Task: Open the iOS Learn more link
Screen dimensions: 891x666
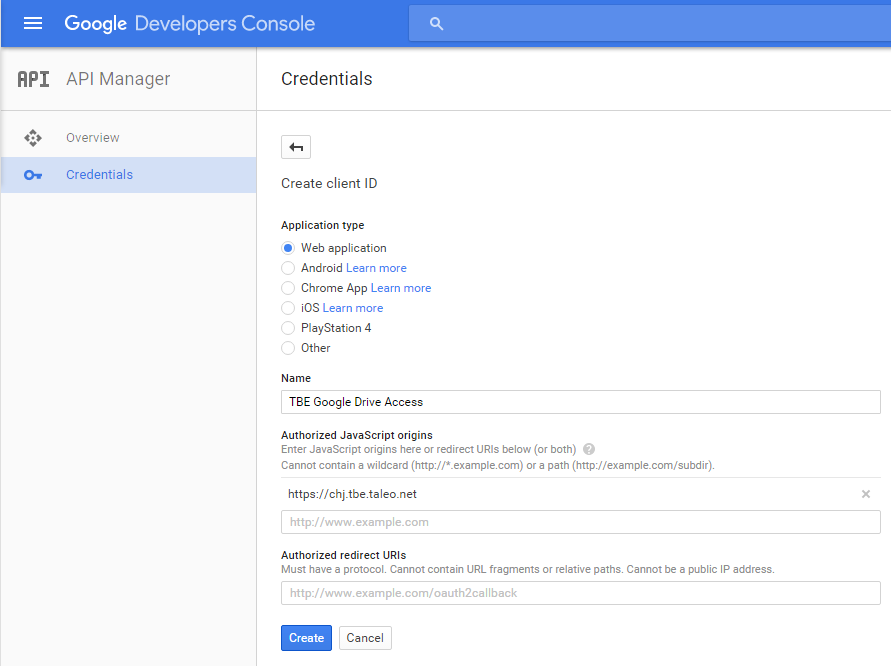Action: (x=353, y=308)
